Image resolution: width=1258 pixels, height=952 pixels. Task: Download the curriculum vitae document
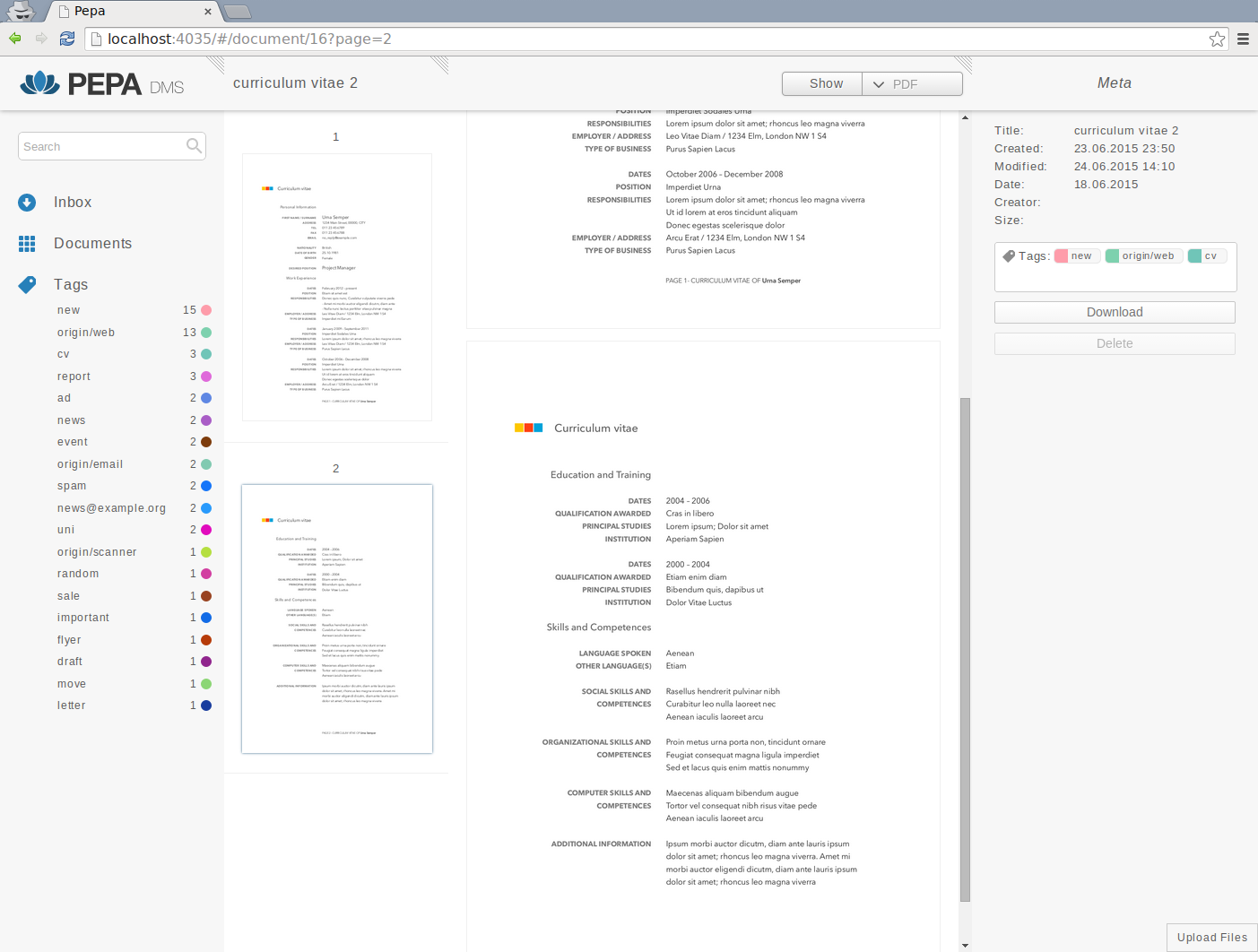point(1114,312)
